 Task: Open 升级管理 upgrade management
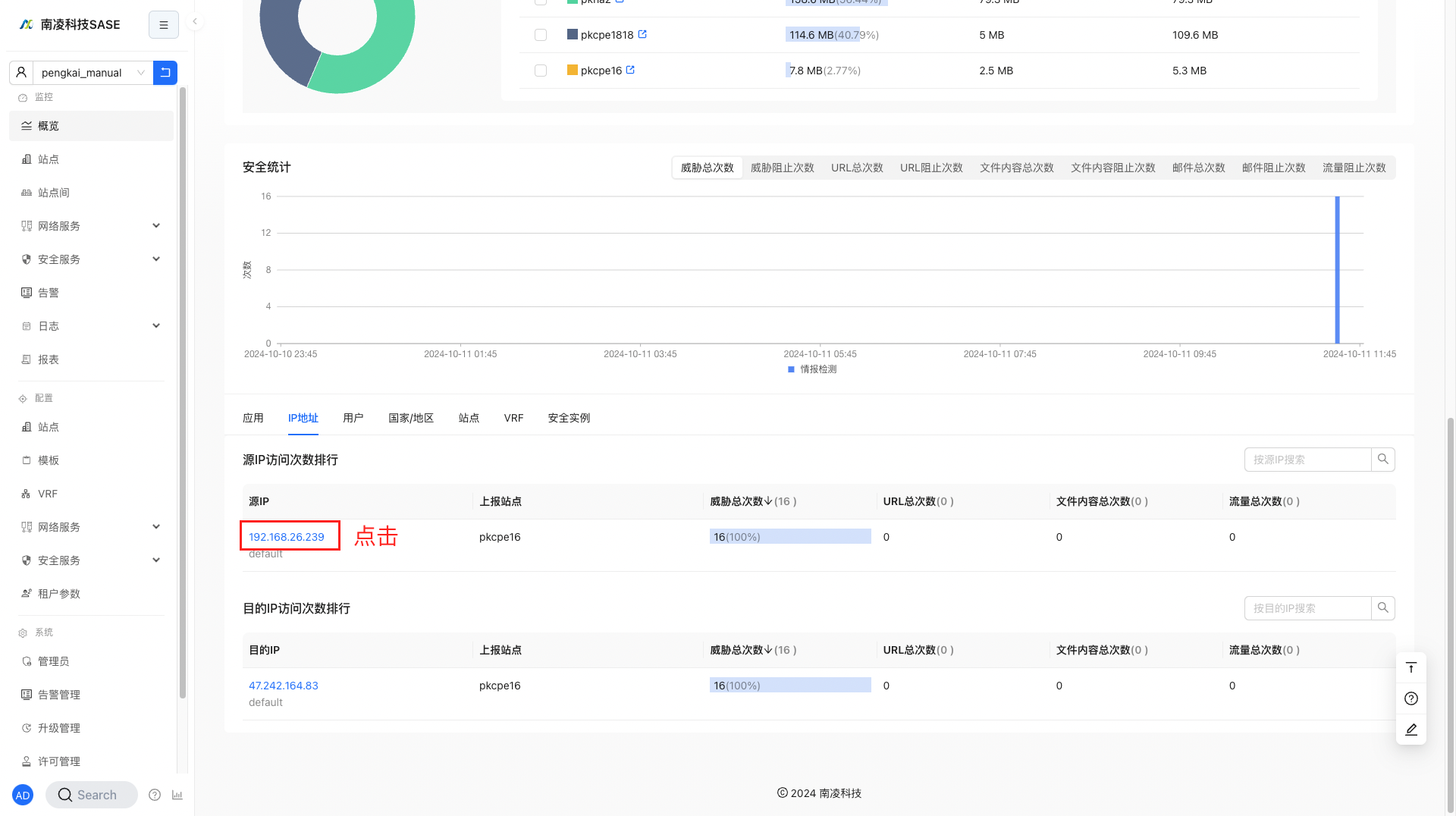point(91,728)
